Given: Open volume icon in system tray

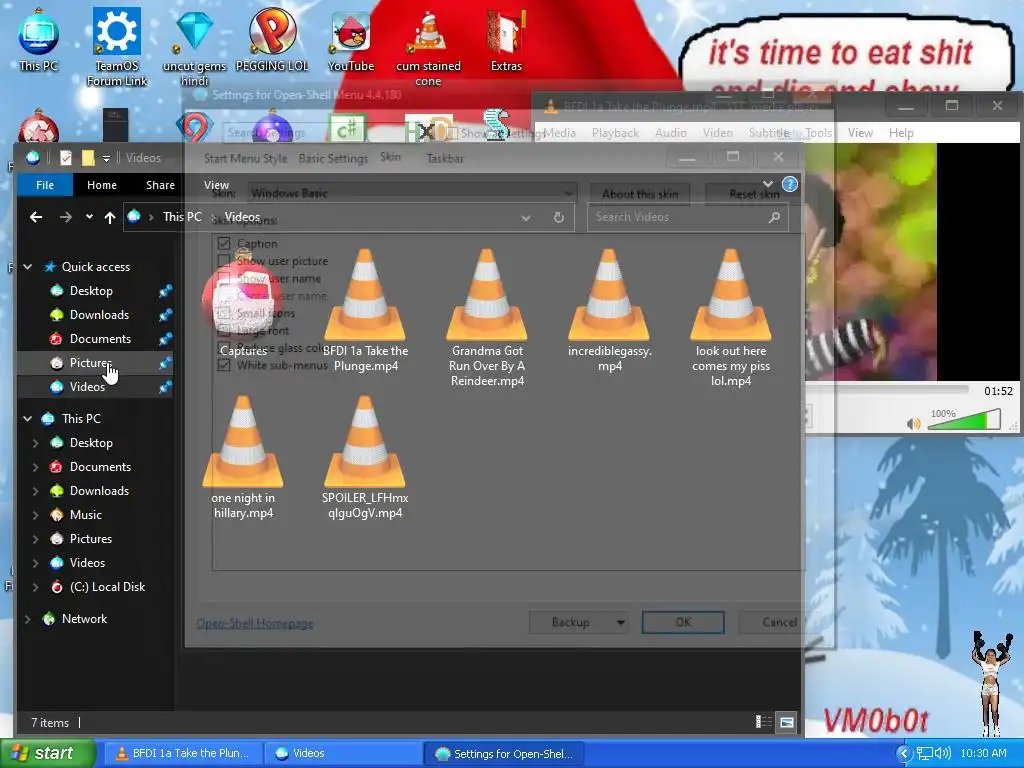Looking at the screenshot, I should click(x=943, y=753).
